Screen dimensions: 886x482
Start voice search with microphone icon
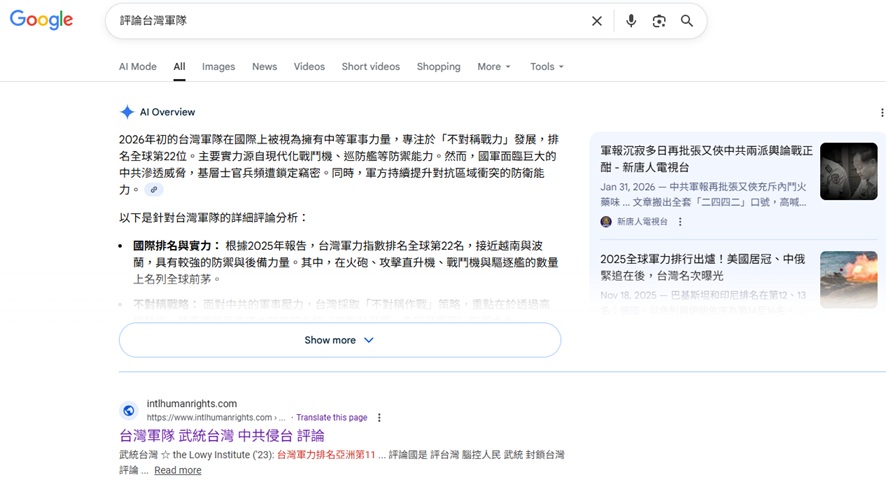pos(631,21)
